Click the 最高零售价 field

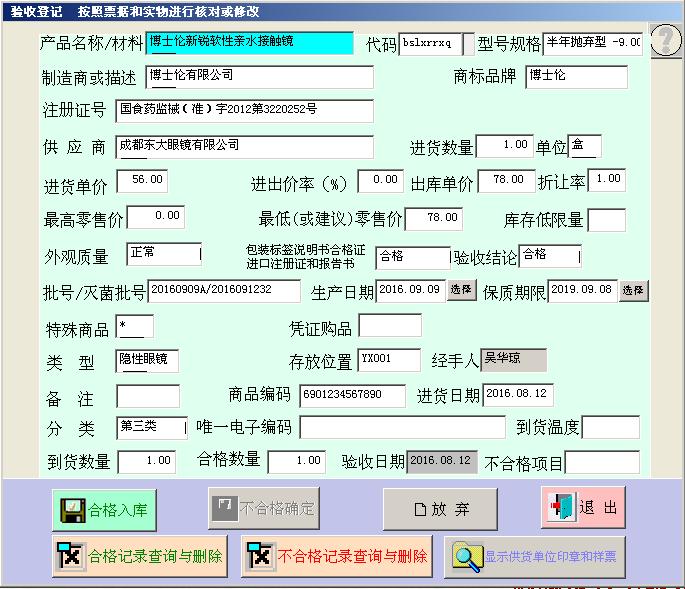[x=156, y=217]
